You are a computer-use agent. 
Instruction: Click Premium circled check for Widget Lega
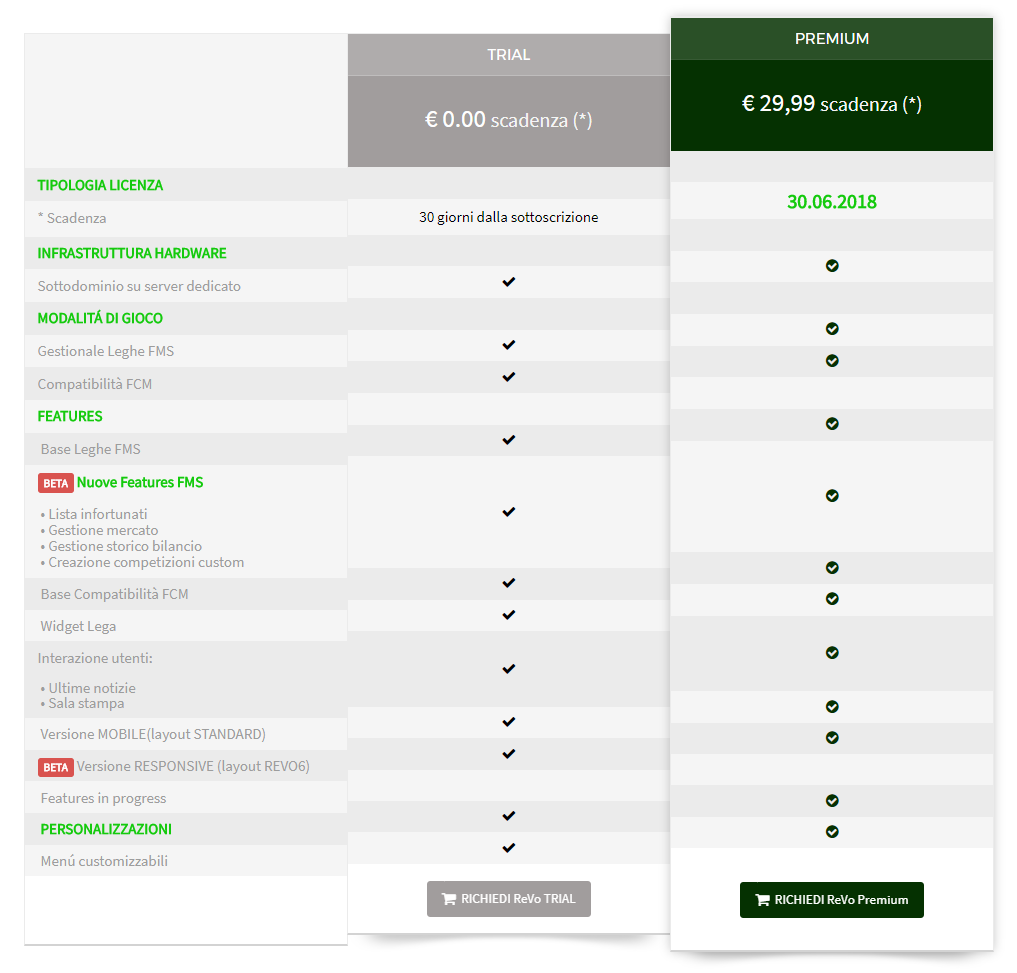click(832, 599)
